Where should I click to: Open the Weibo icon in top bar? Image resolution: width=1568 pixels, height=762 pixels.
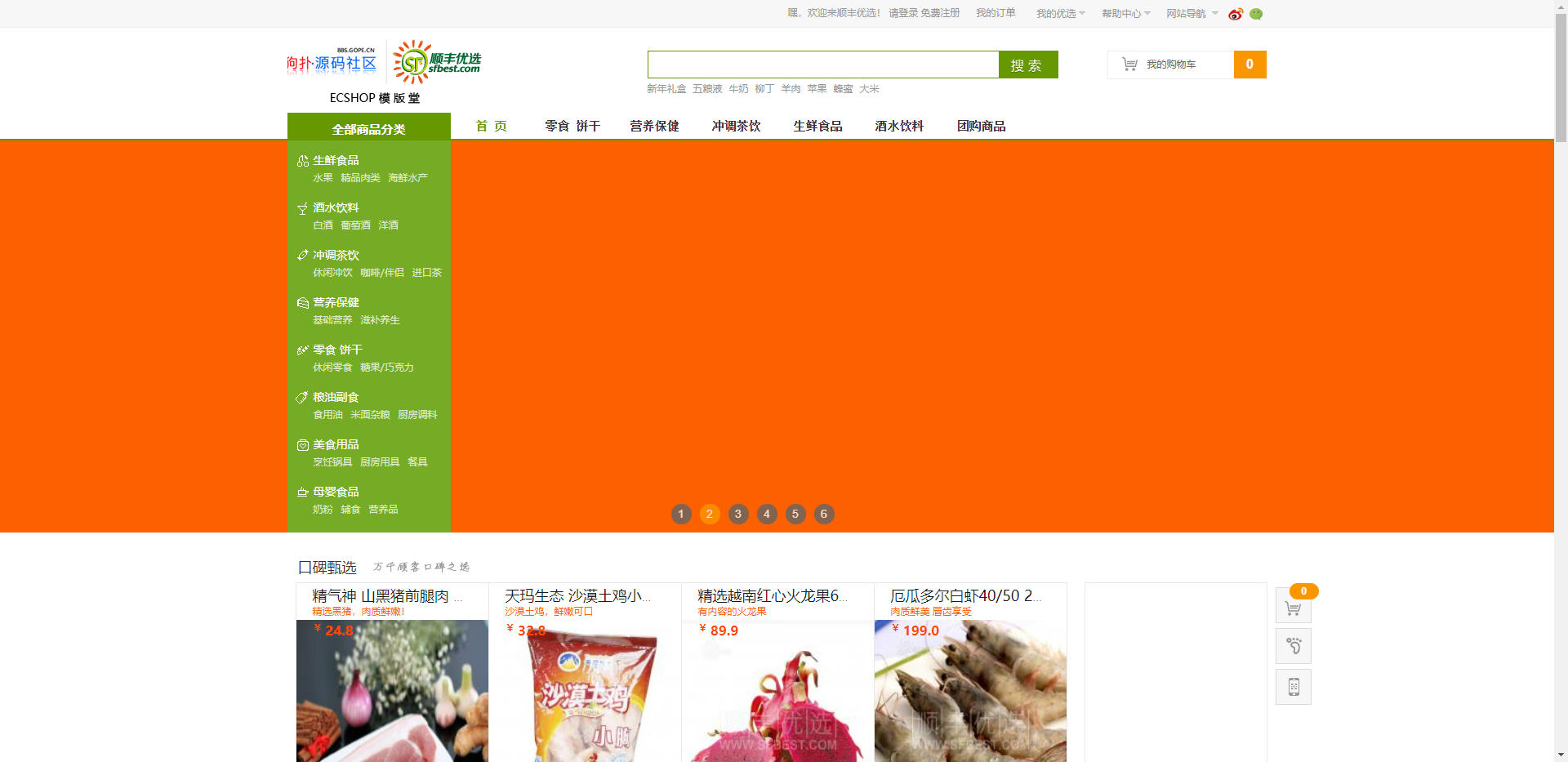1236,14
